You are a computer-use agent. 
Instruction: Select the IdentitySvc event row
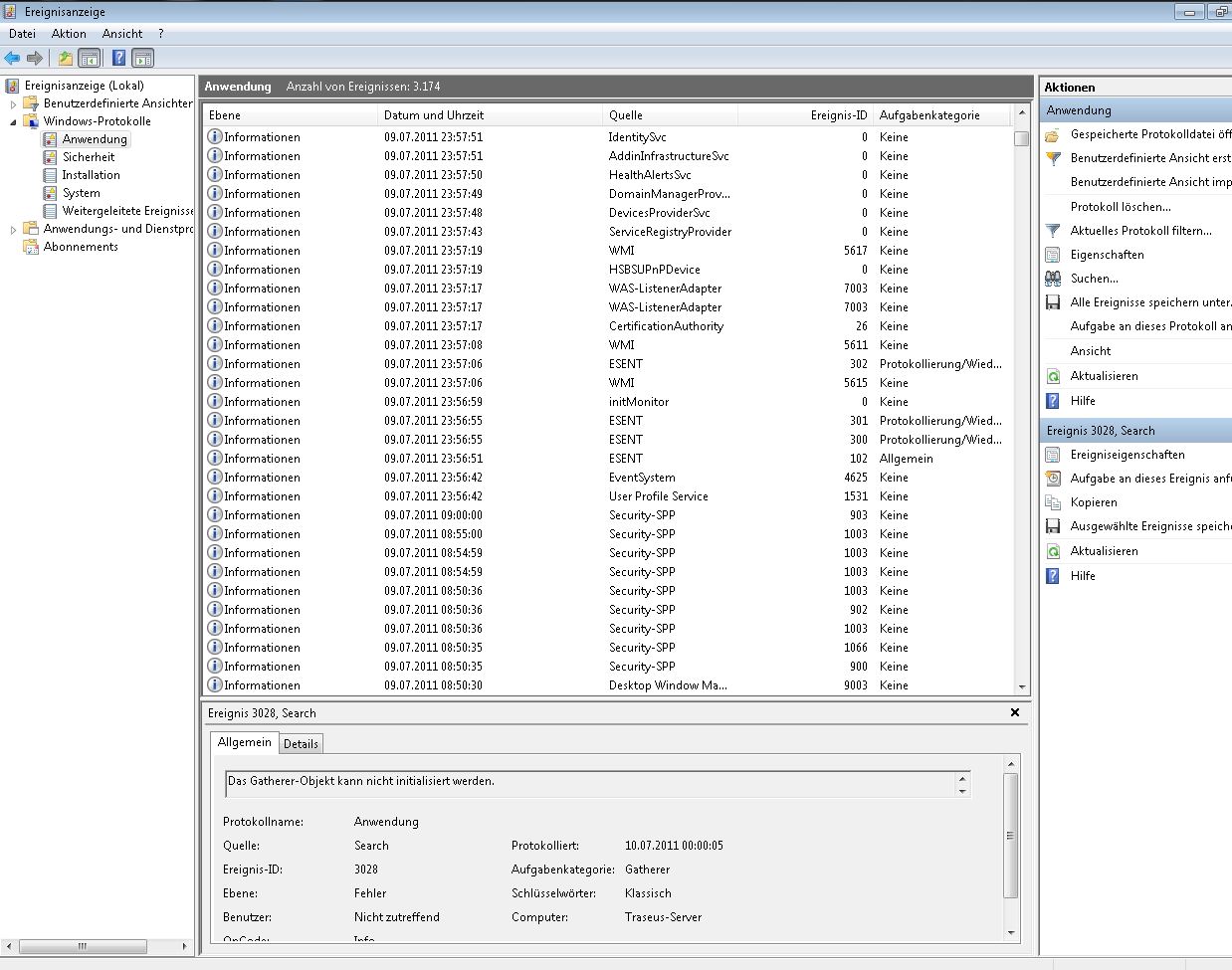607,137
